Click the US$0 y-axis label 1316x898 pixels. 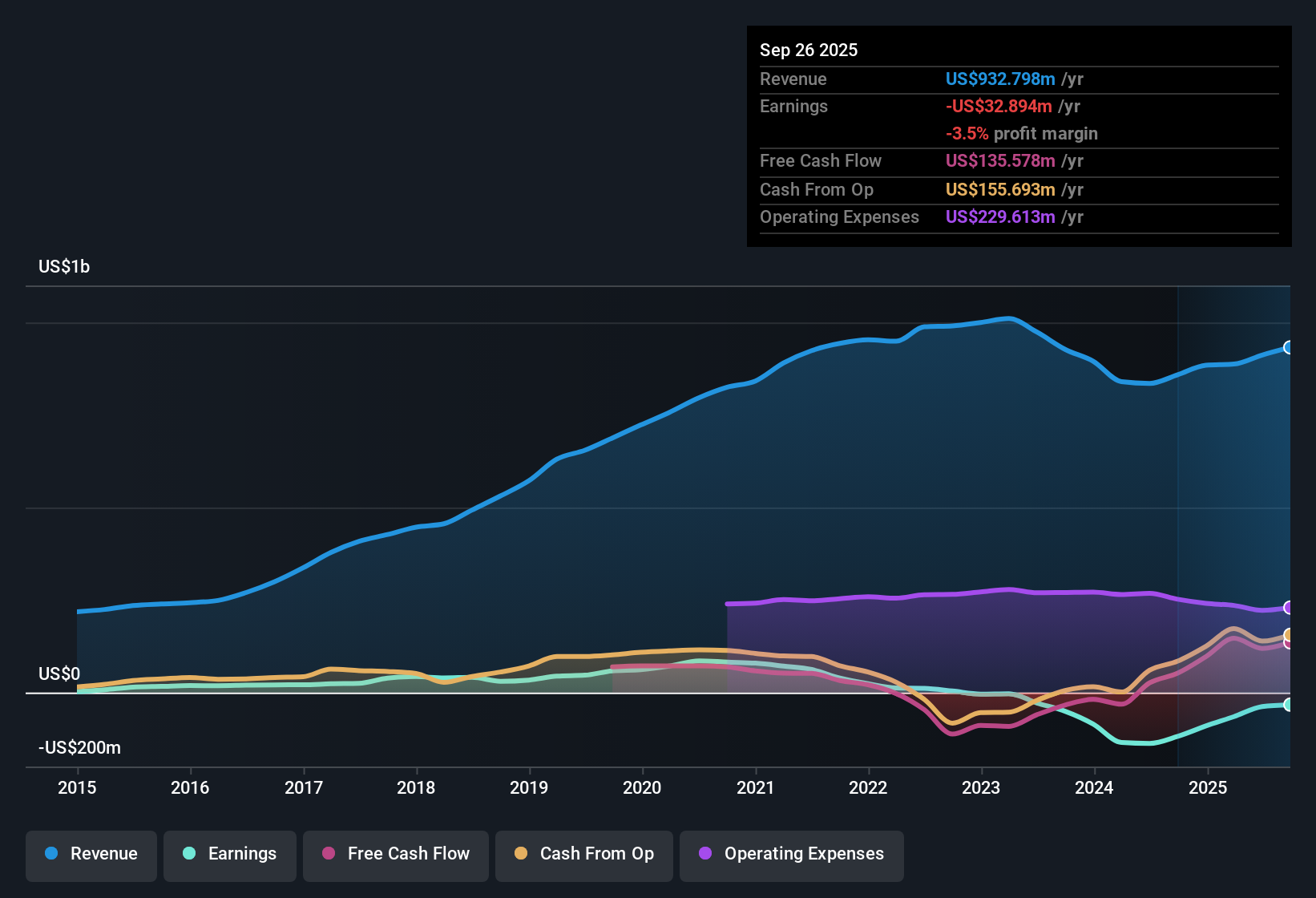pyautogui.click(x=59, y=673)
